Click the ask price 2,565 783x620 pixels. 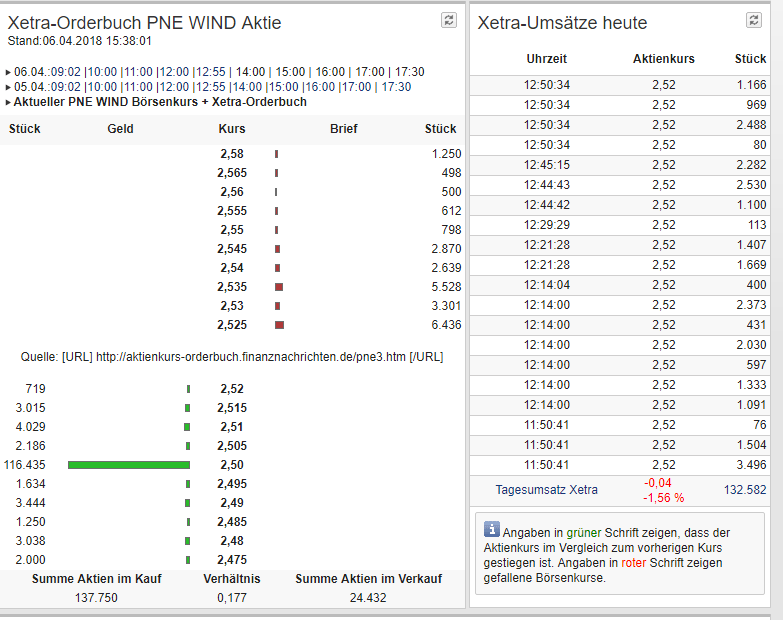tap(232, 173)
